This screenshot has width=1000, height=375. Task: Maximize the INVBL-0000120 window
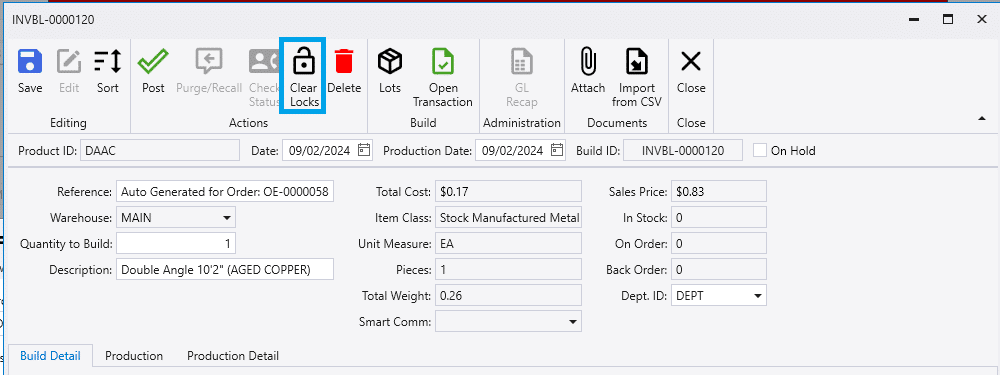[948, 19]
